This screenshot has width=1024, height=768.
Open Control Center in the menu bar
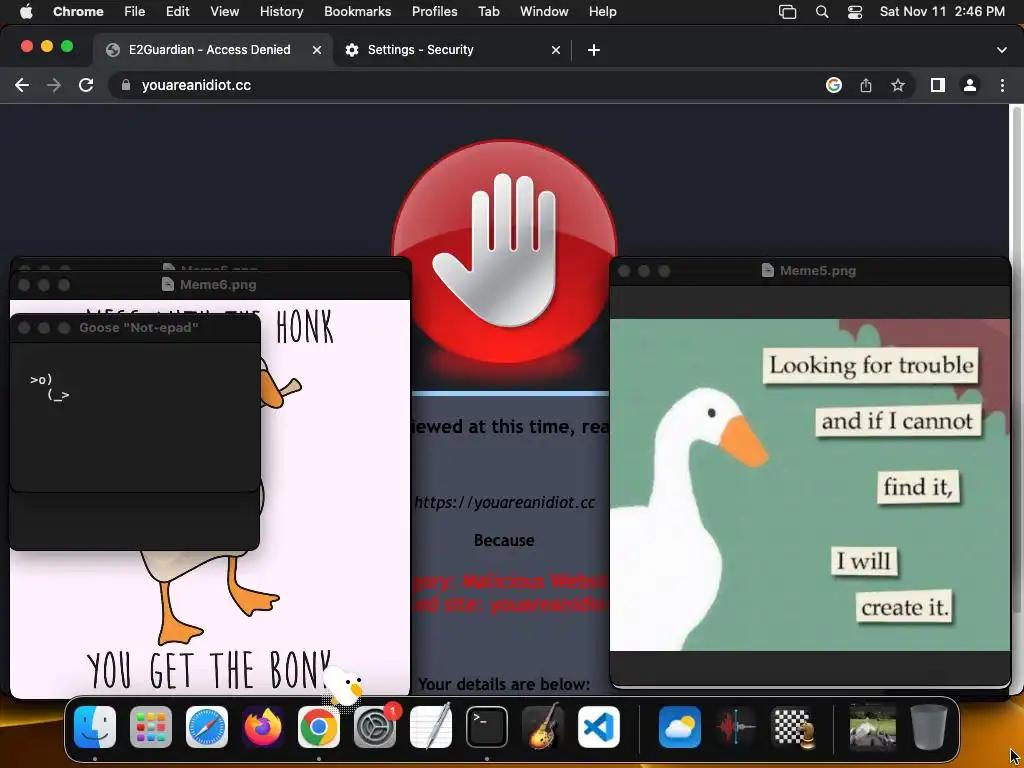[855, 12]
